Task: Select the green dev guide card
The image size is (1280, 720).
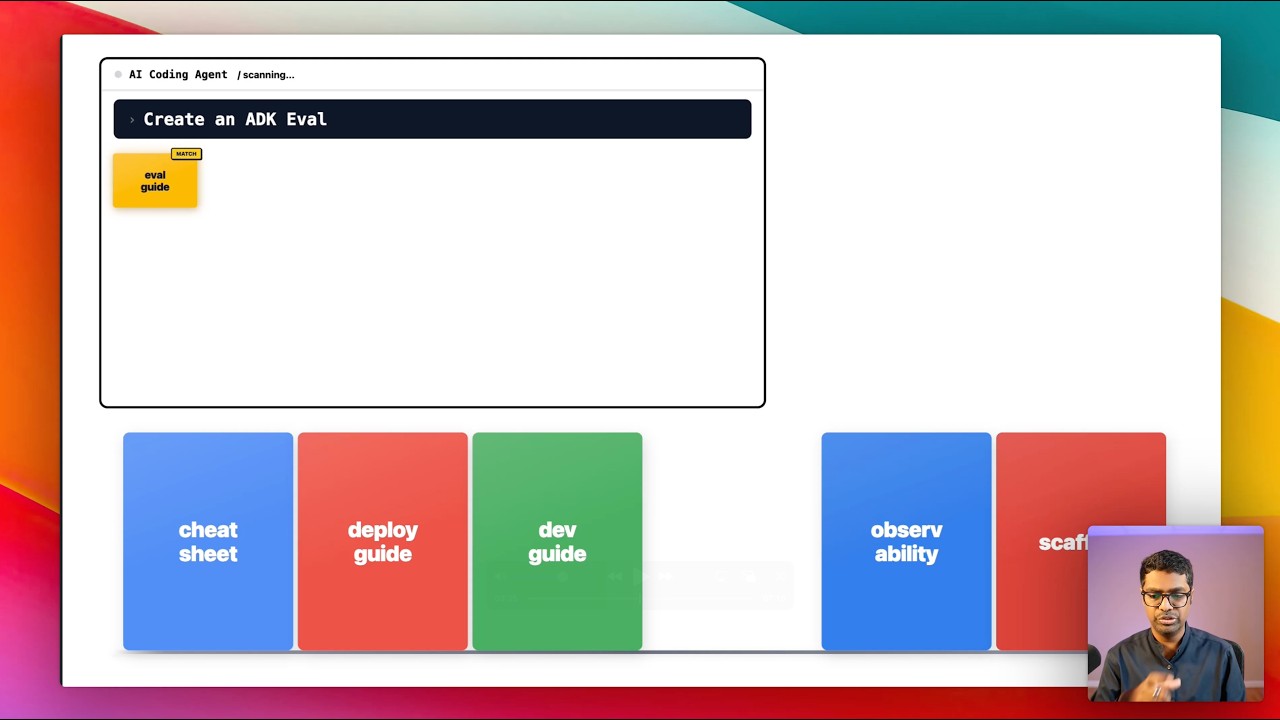Action: [x=557, y=541]
